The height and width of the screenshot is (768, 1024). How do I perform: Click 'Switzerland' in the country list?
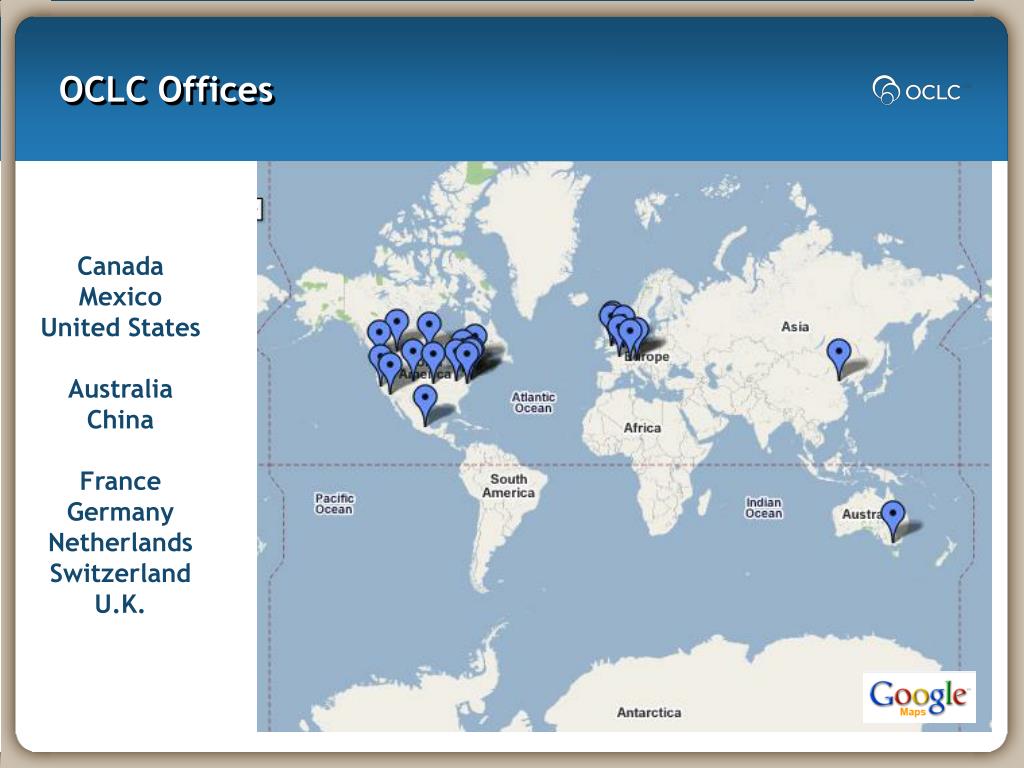[x=120, y=573]
